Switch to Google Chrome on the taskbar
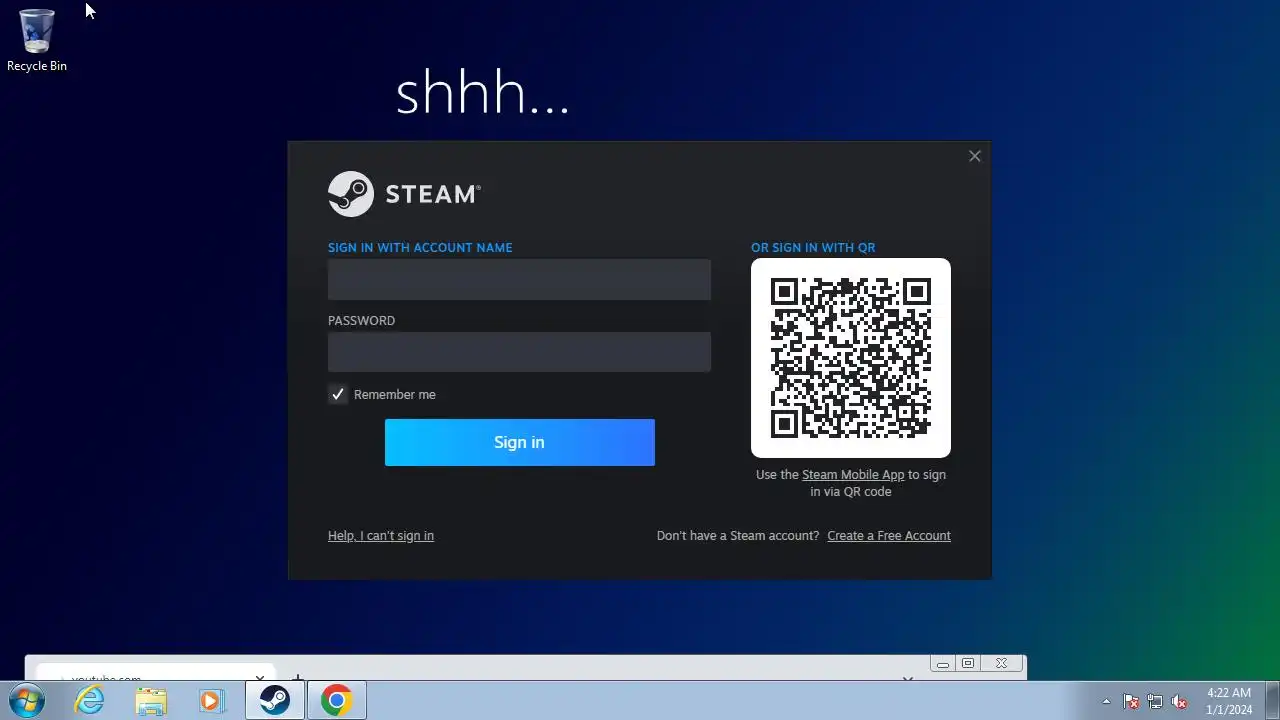Screen dimensions: 1280x720 click(336, 700)
